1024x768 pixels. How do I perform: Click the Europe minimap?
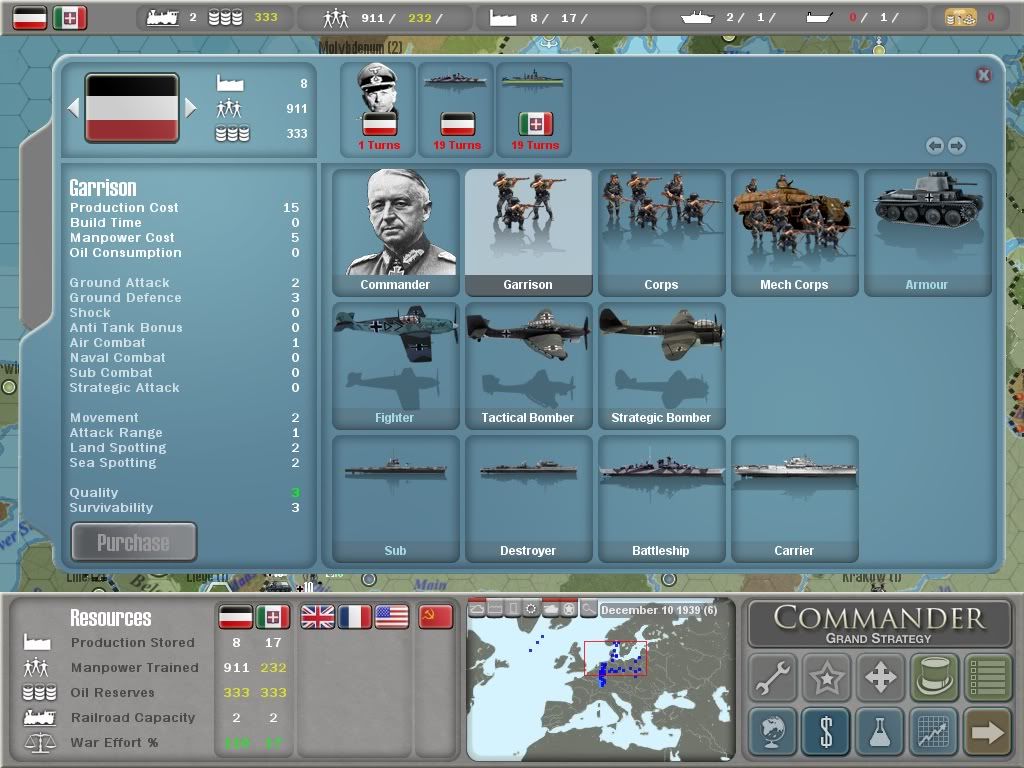point(600,679)
